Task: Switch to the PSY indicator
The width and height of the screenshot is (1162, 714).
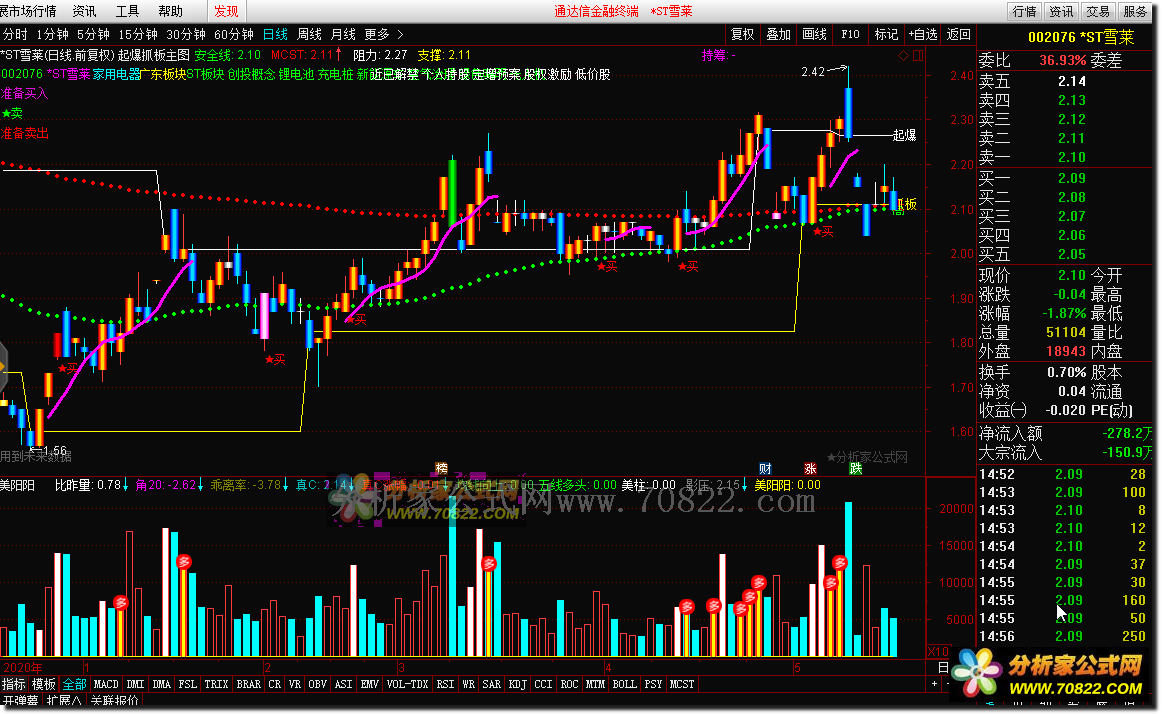Action: coord(654,684)
